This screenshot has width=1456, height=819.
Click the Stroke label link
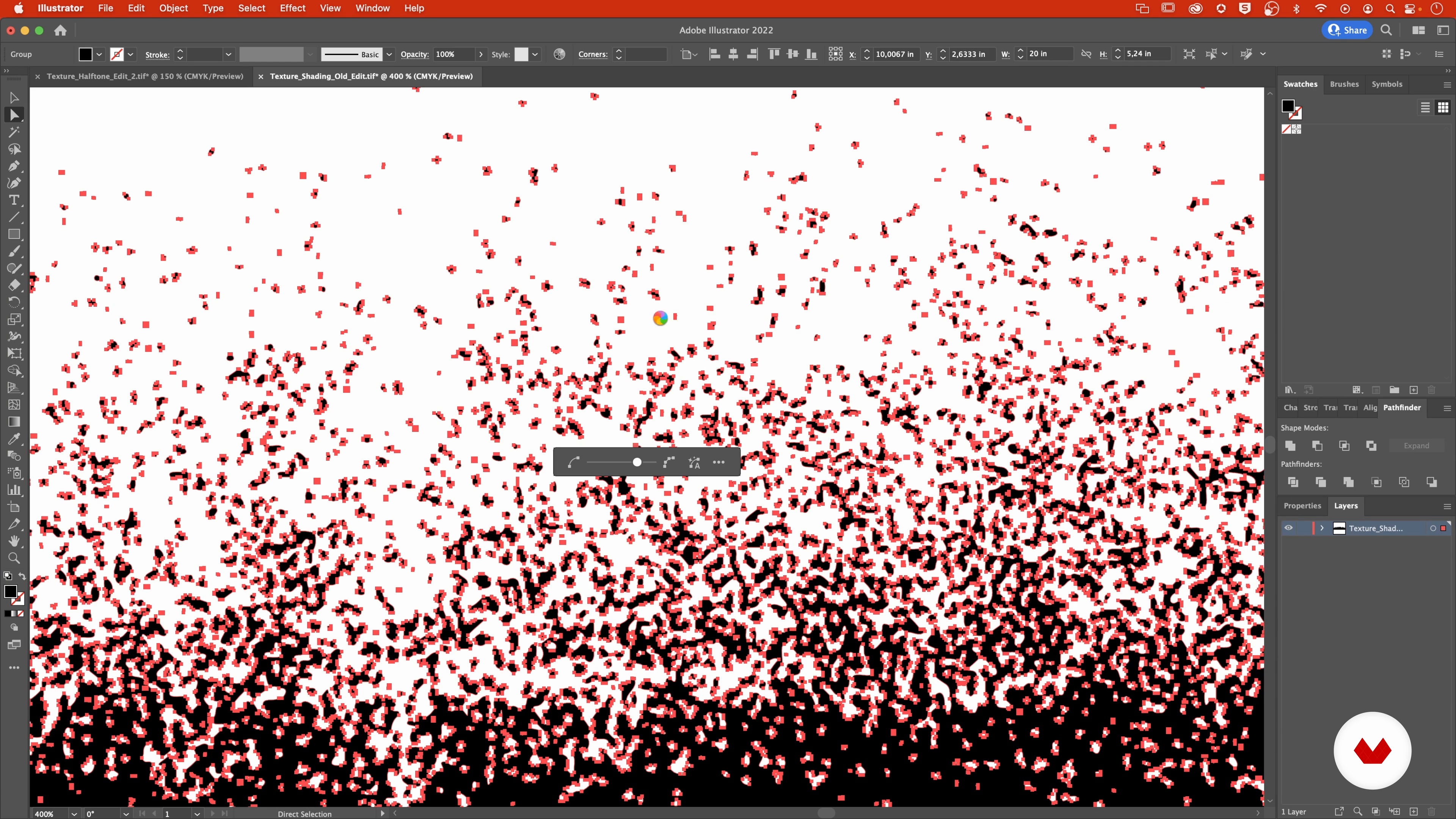[157, 55]
